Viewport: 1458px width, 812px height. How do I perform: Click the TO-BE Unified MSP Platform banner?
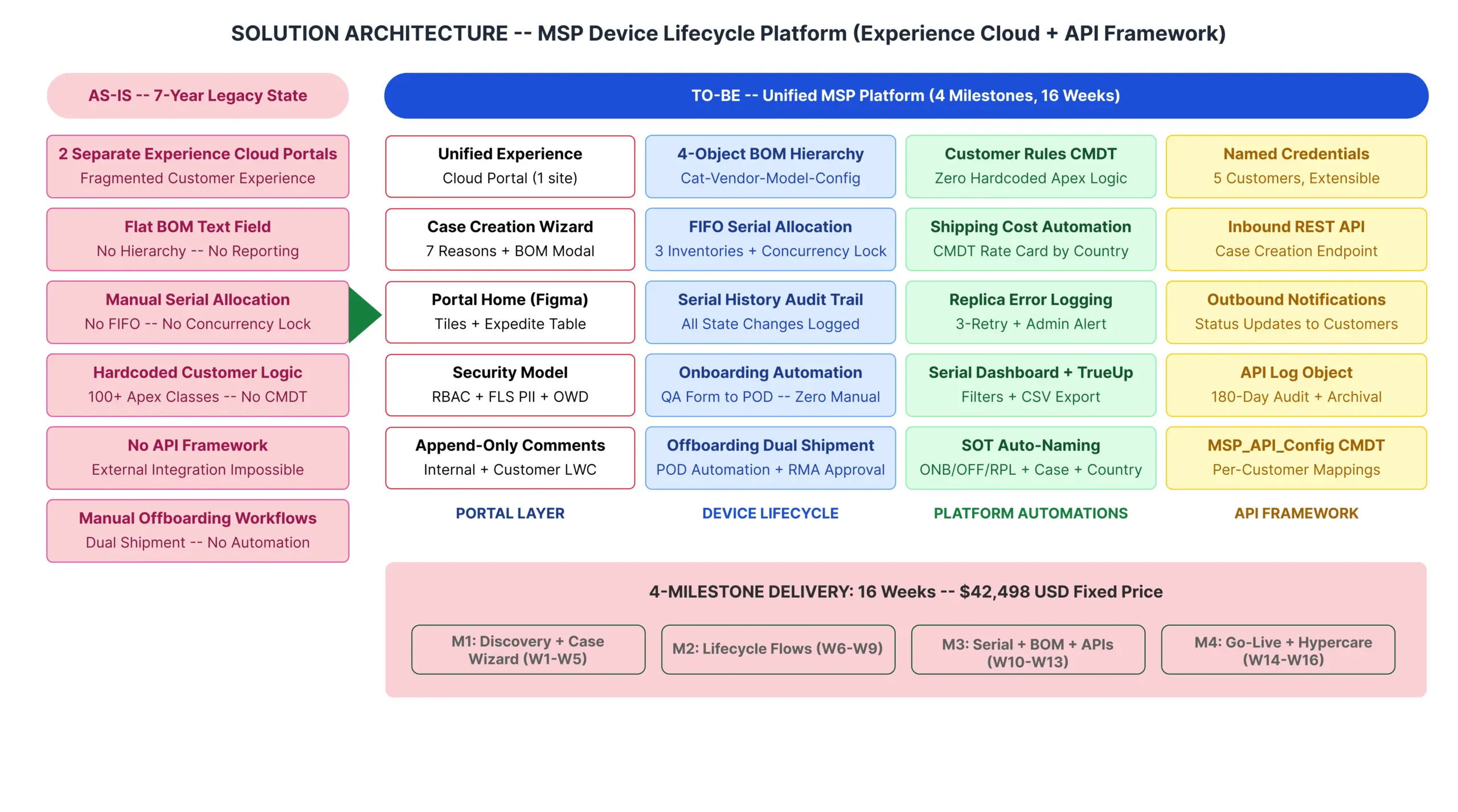click(x=906, y=95)
